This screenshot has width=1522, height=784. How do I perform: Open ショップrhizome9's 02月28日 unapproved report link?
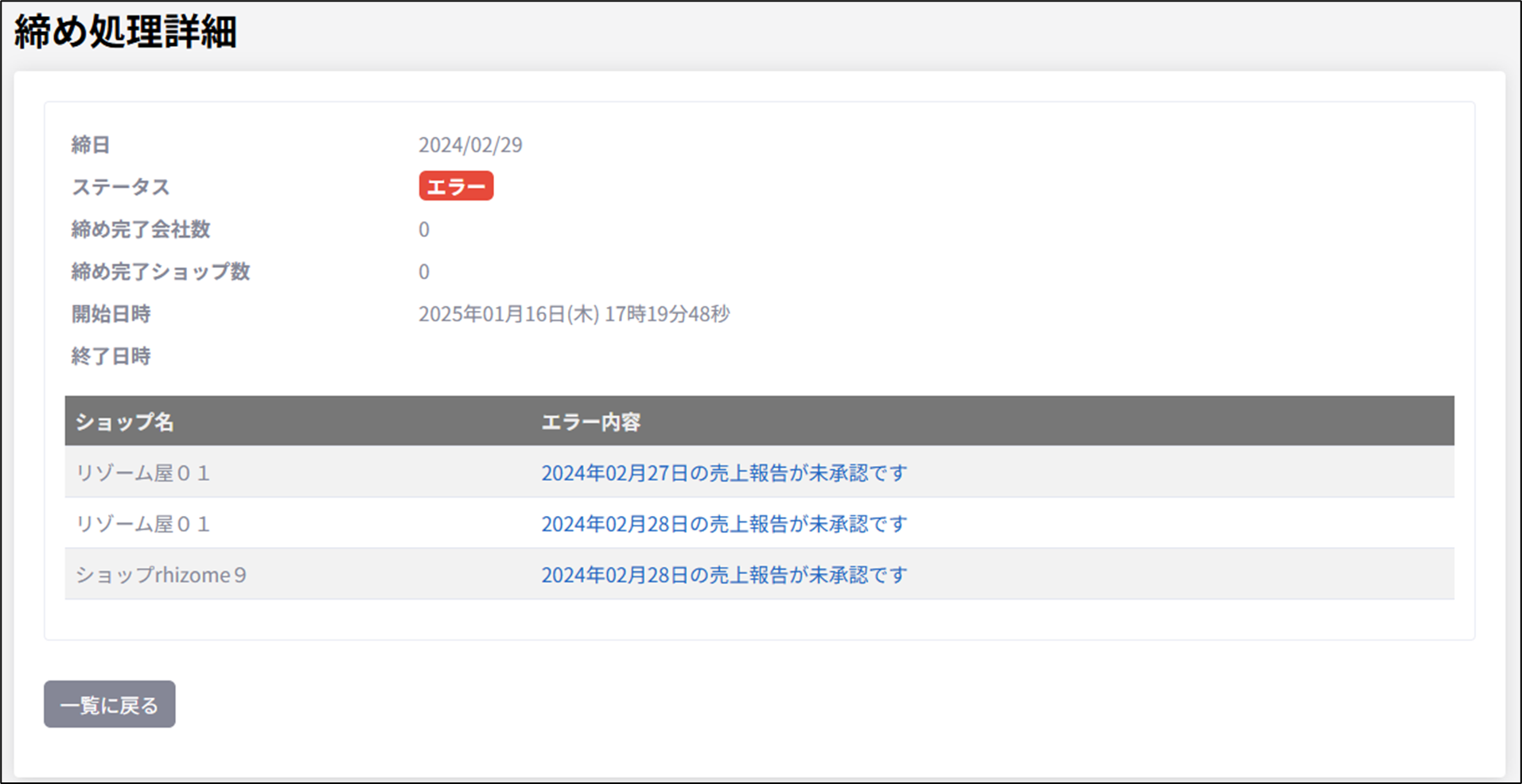coord(723,575)
